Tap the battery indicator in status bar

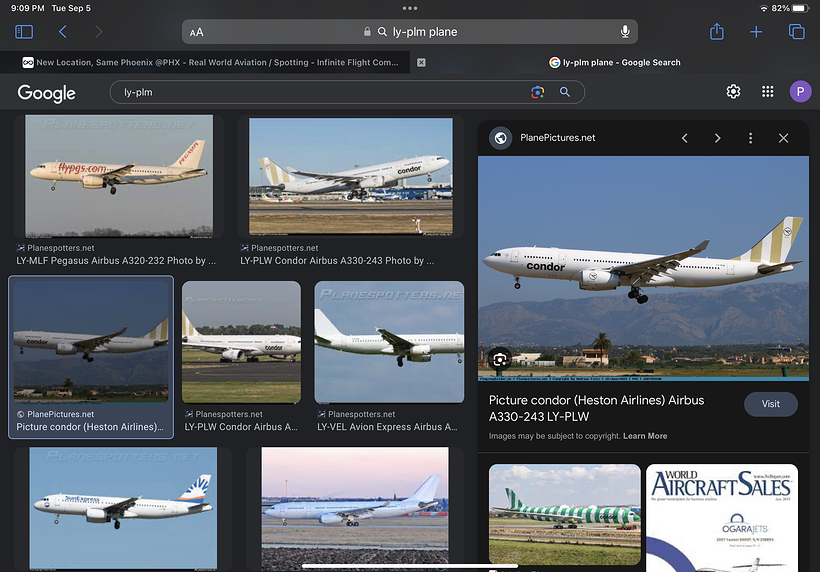tap(800, 8)
